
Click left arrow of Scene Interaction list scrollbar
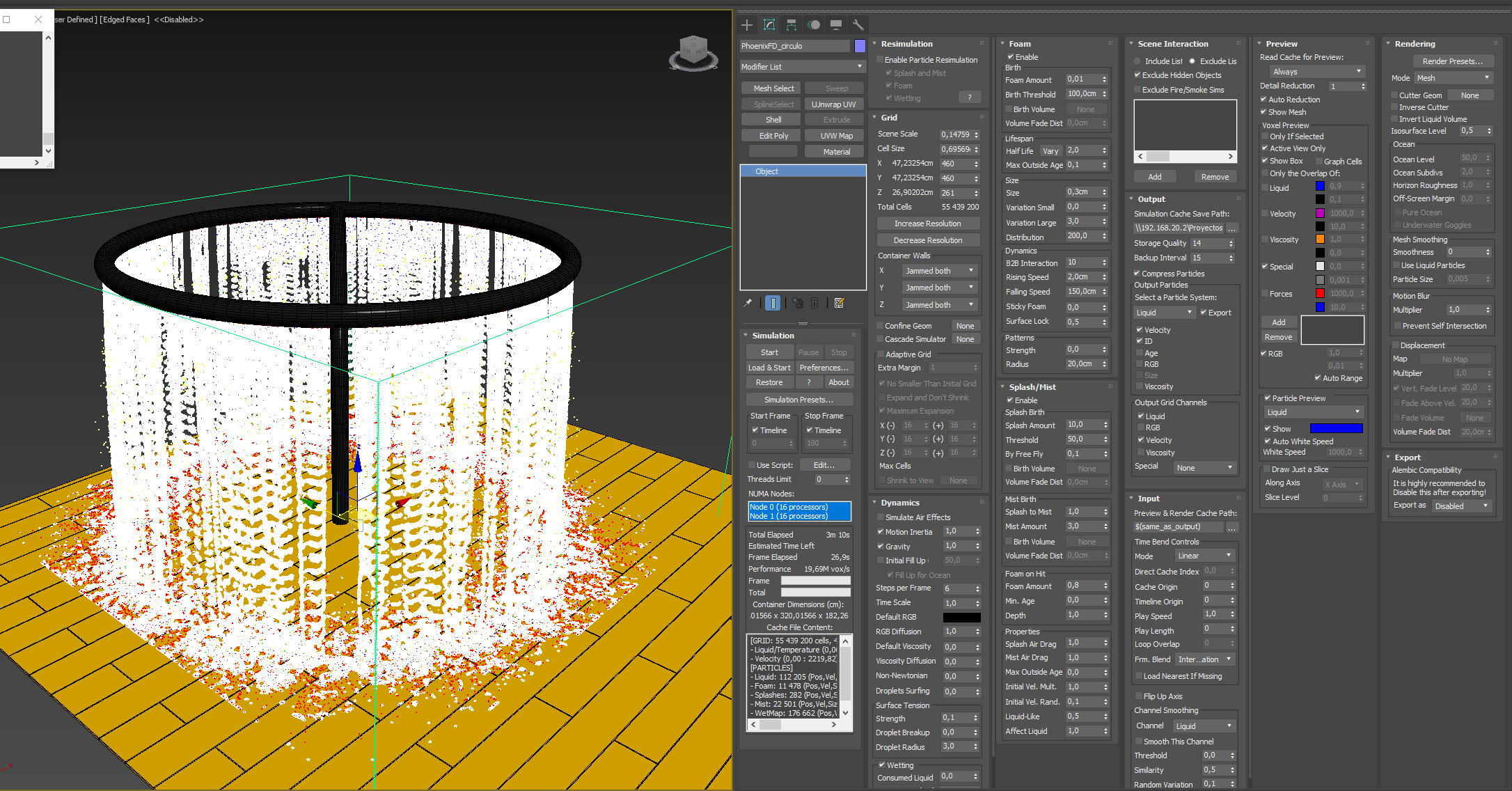coord(1140,157)
